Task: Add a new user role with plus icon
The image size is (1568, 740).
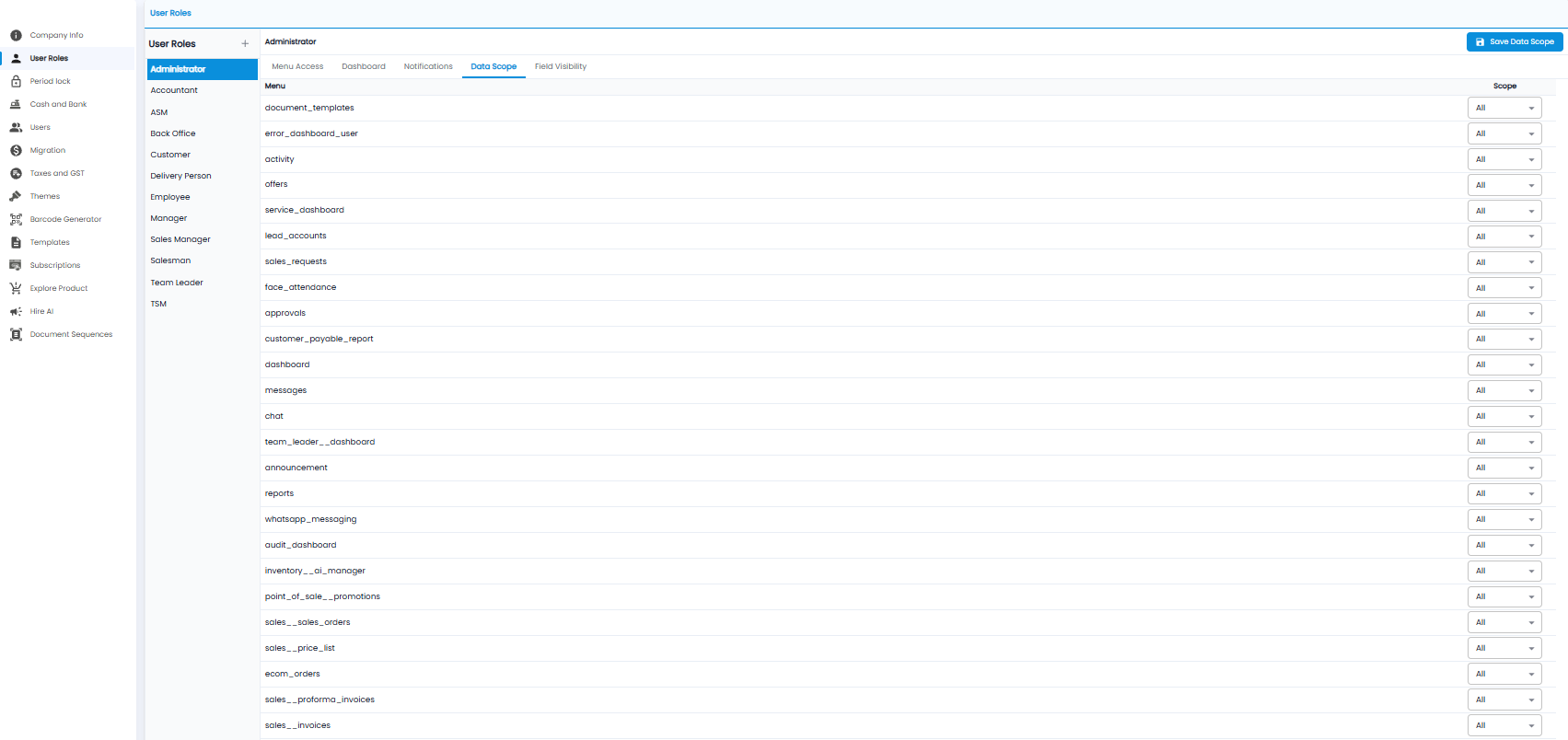Action: click(x=245, y=43)
